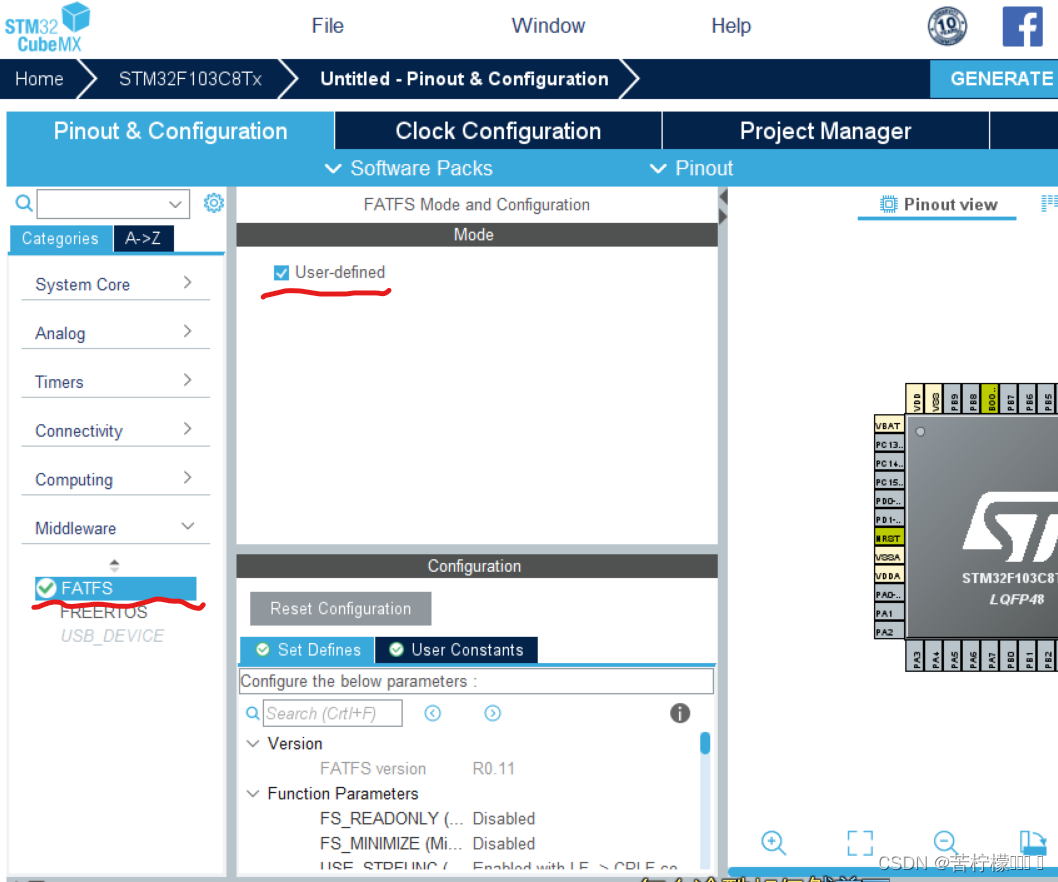Expand the Analog category
Viewport: 1058px width, 882px height.
pos(115,333)
